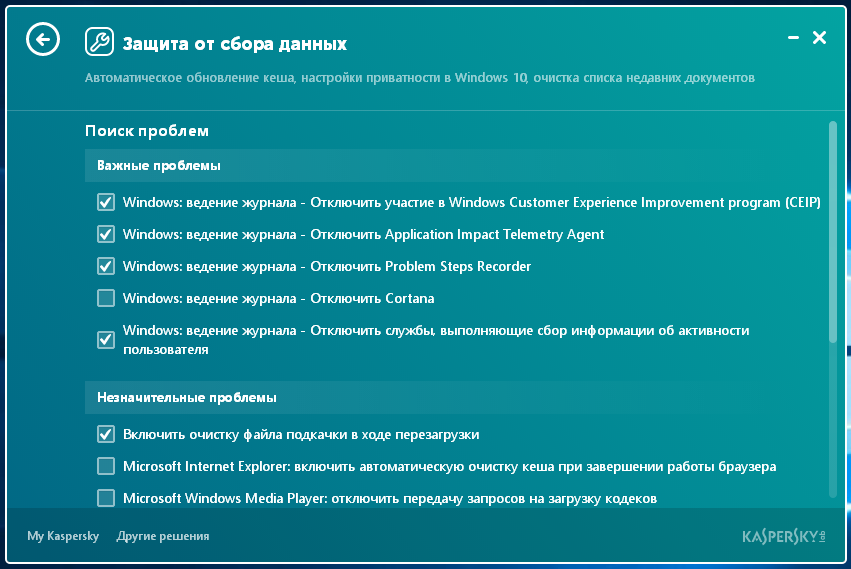The width and height of the screenshot is (851, 569).
Task: Uncheck Problem Steps Recorder checkbox
Action: click(106, 267)
